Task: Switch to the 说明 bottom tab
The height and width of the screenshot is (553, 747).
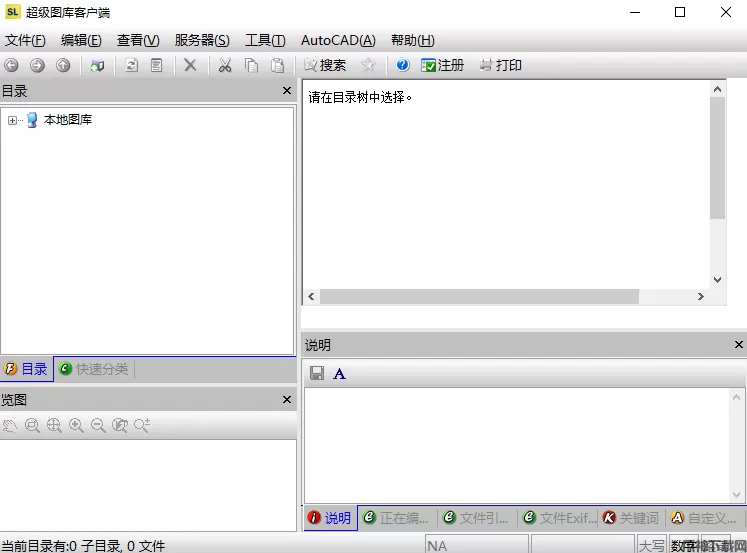Action: point(330,518)
